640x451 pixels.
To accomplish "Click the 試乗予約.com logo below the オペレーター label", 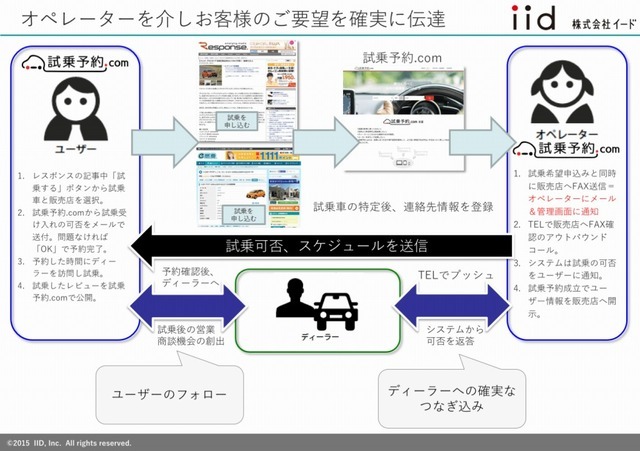I will 566,149.
